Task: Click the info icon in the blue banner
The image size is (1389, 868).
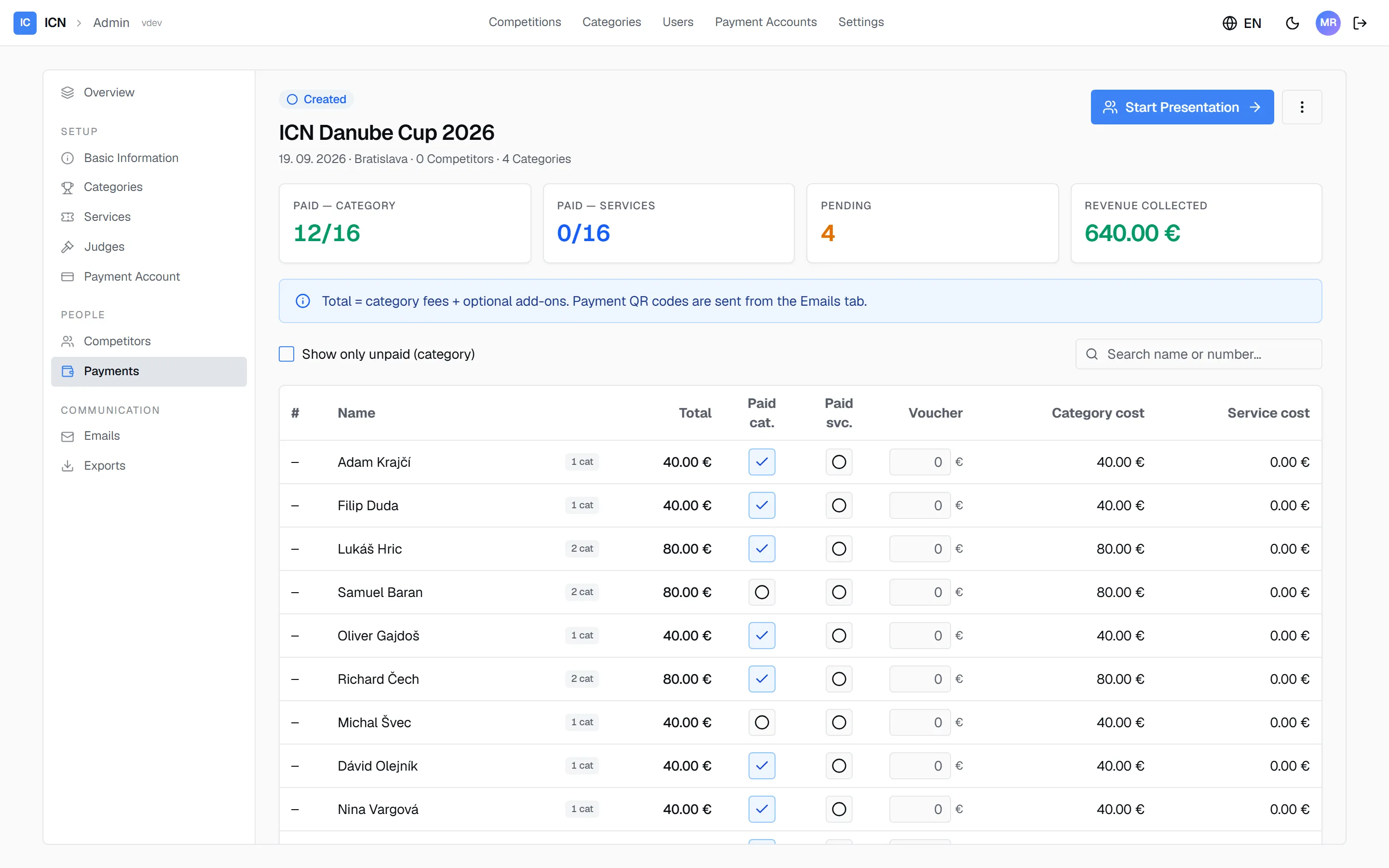Action: 302,301
